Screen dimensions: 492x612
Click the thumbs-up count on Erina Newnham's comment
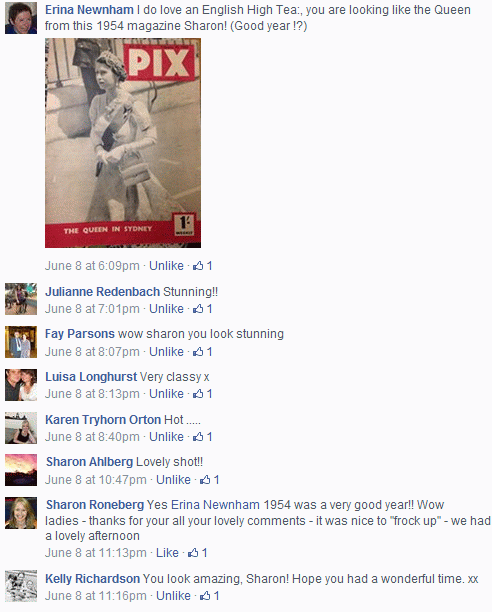click(202, 266)
